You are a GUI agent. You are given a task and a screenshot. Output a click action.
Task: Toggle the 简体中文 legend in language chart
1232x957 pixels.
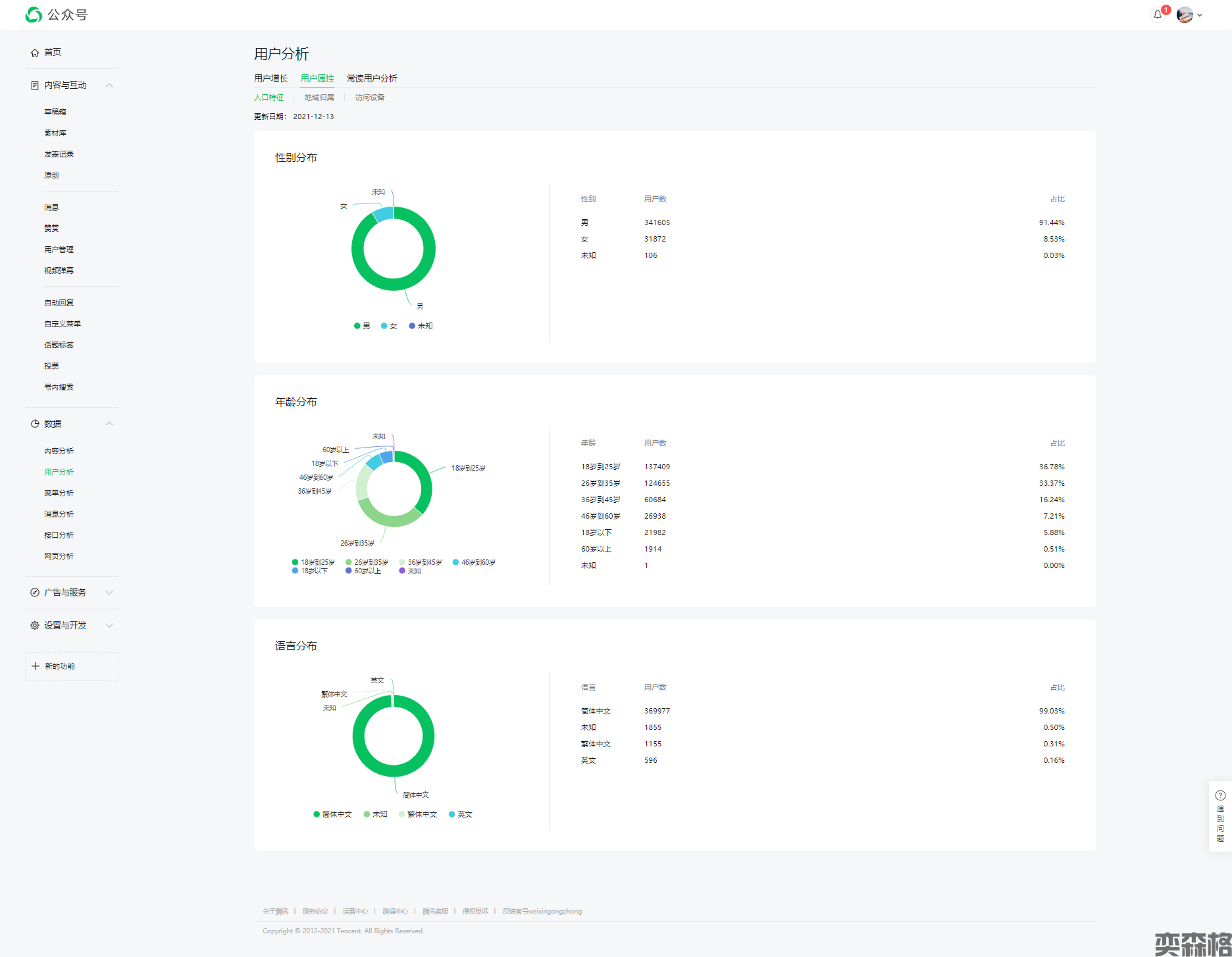click(x=333, y=814)
